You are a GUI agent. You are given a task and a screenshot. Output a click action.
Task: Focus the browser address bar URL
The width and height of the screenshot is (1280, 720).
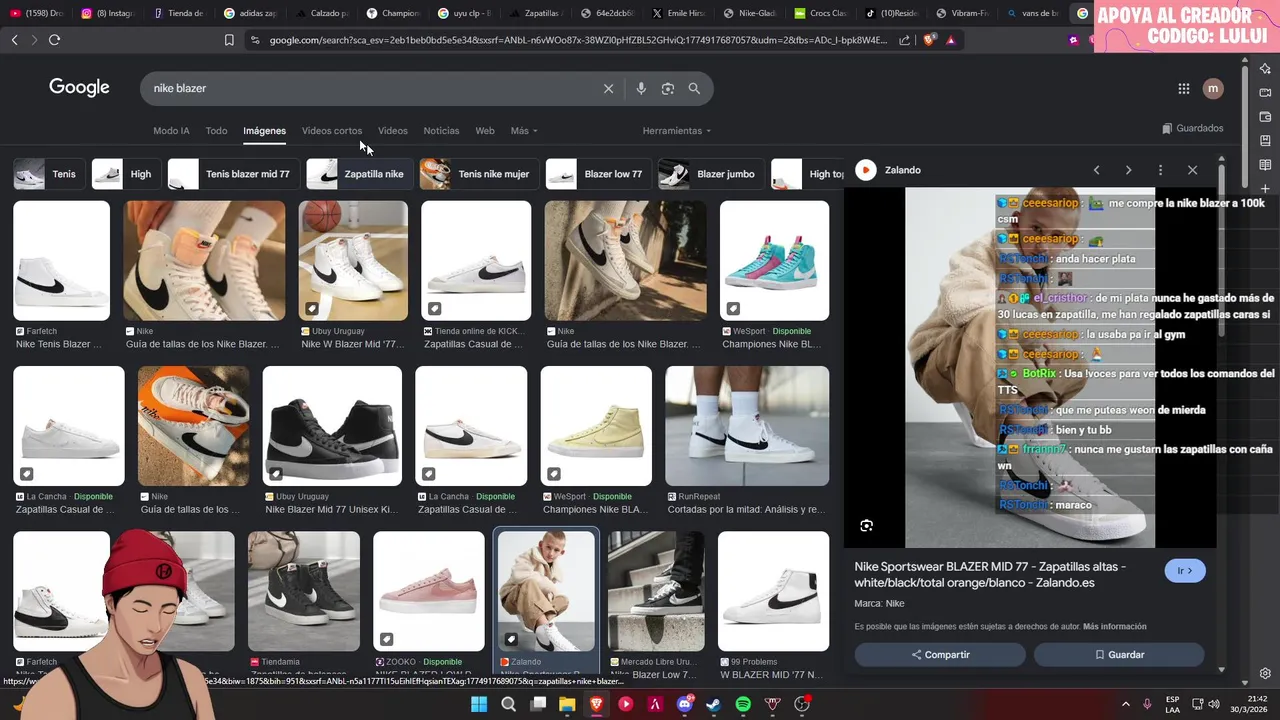[578, 40]
